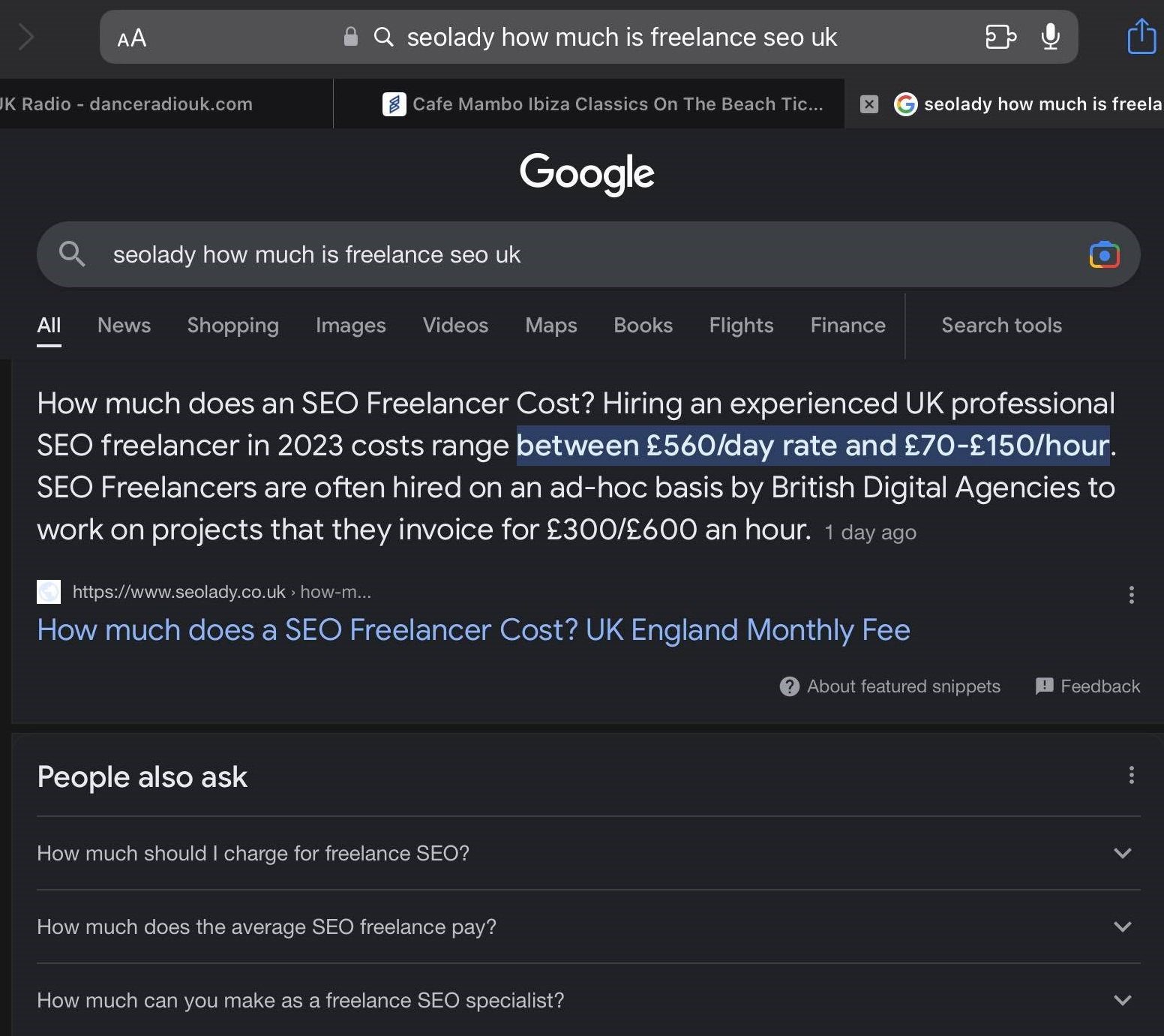Switch to Maps results

click(x=551, y=326)
